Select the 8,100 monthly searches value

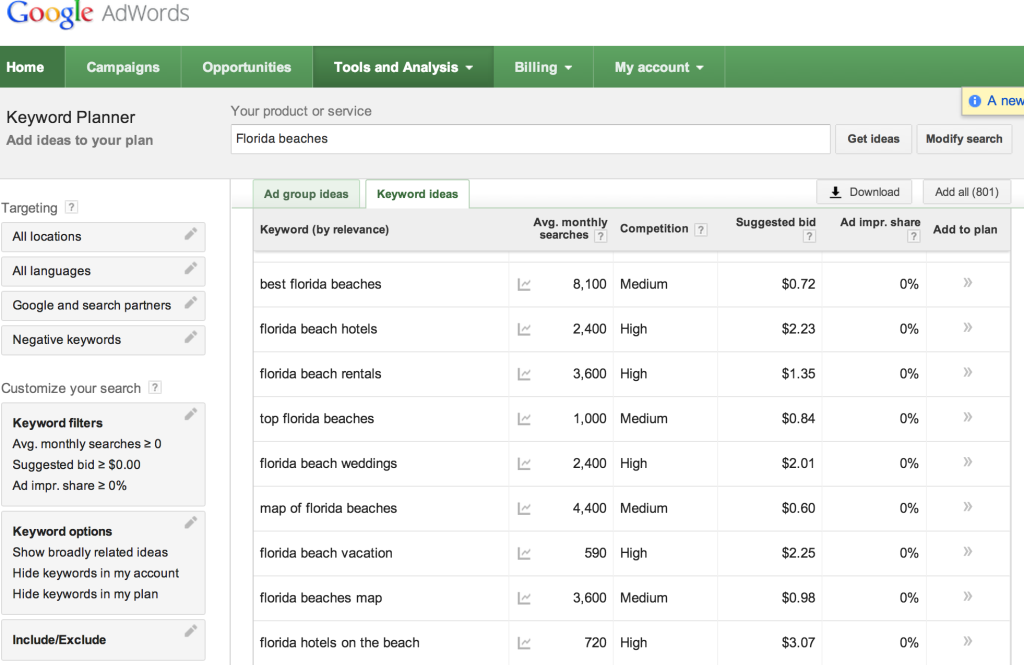pyautogui.click(x=590, y=284)
